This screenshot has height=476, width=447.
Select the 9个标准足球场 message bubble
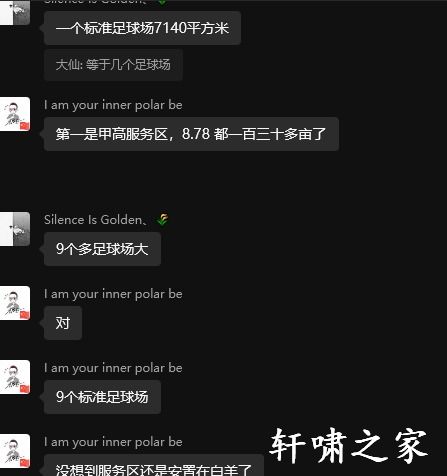(x=102, y=397)
